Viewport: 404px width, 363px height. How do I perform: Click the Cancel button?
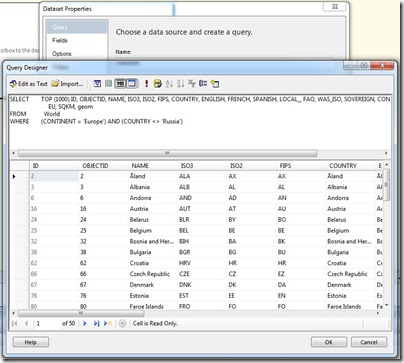pos(369,342)
